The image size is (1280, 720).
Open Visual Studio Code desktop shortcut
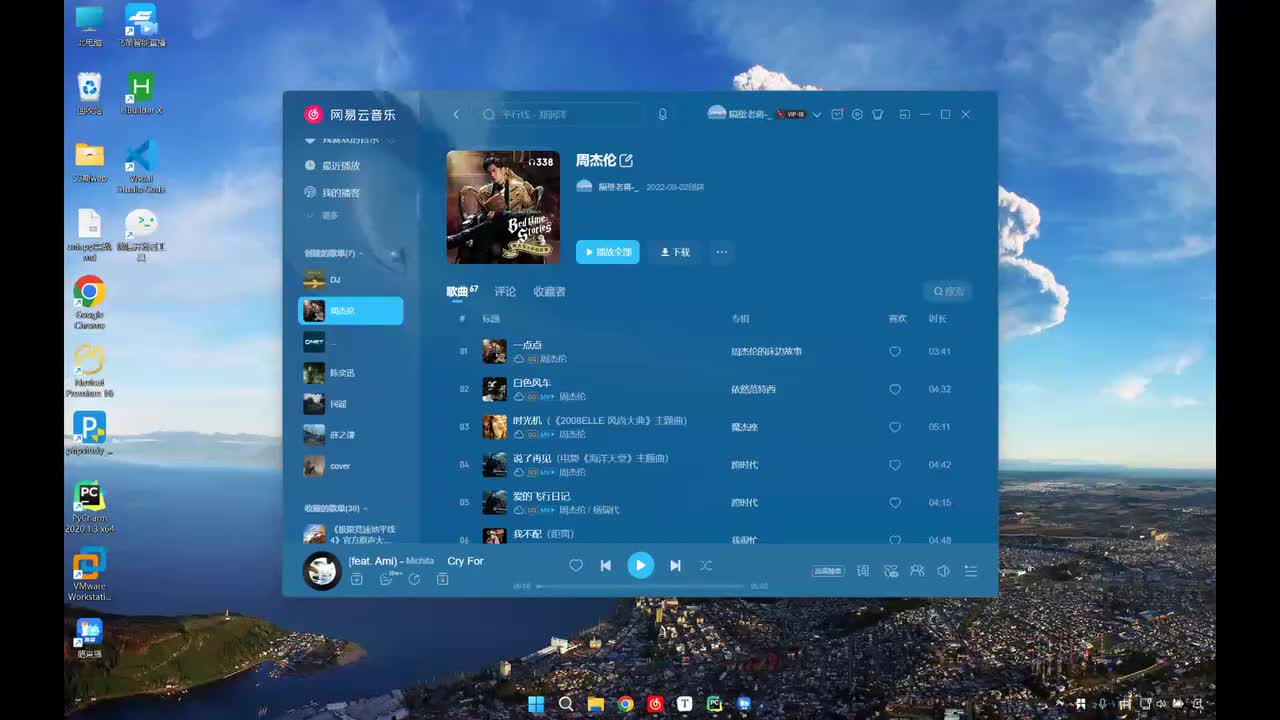[x=141, y=167]
